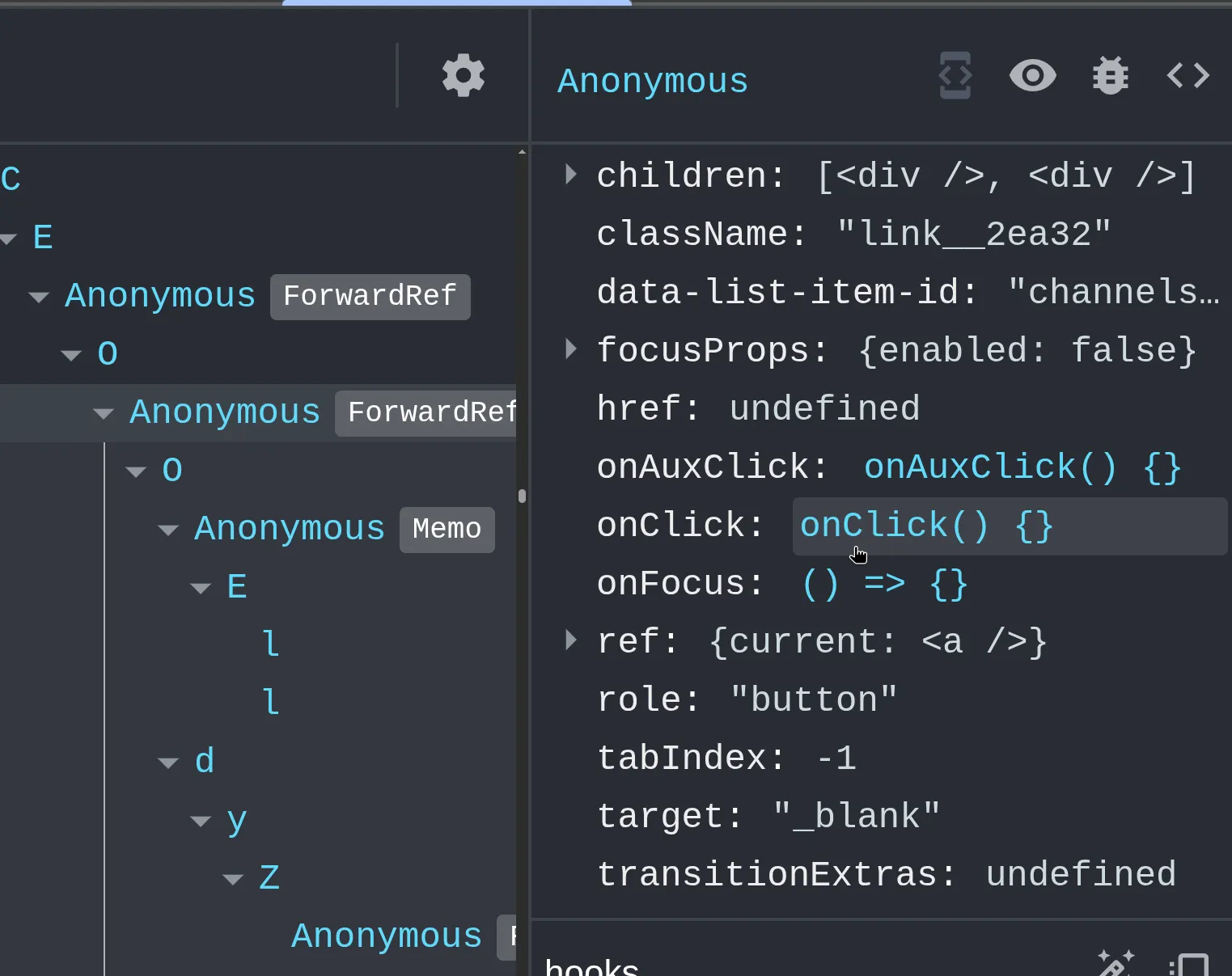Go to onClick() function definition

(x=926, y=526)
